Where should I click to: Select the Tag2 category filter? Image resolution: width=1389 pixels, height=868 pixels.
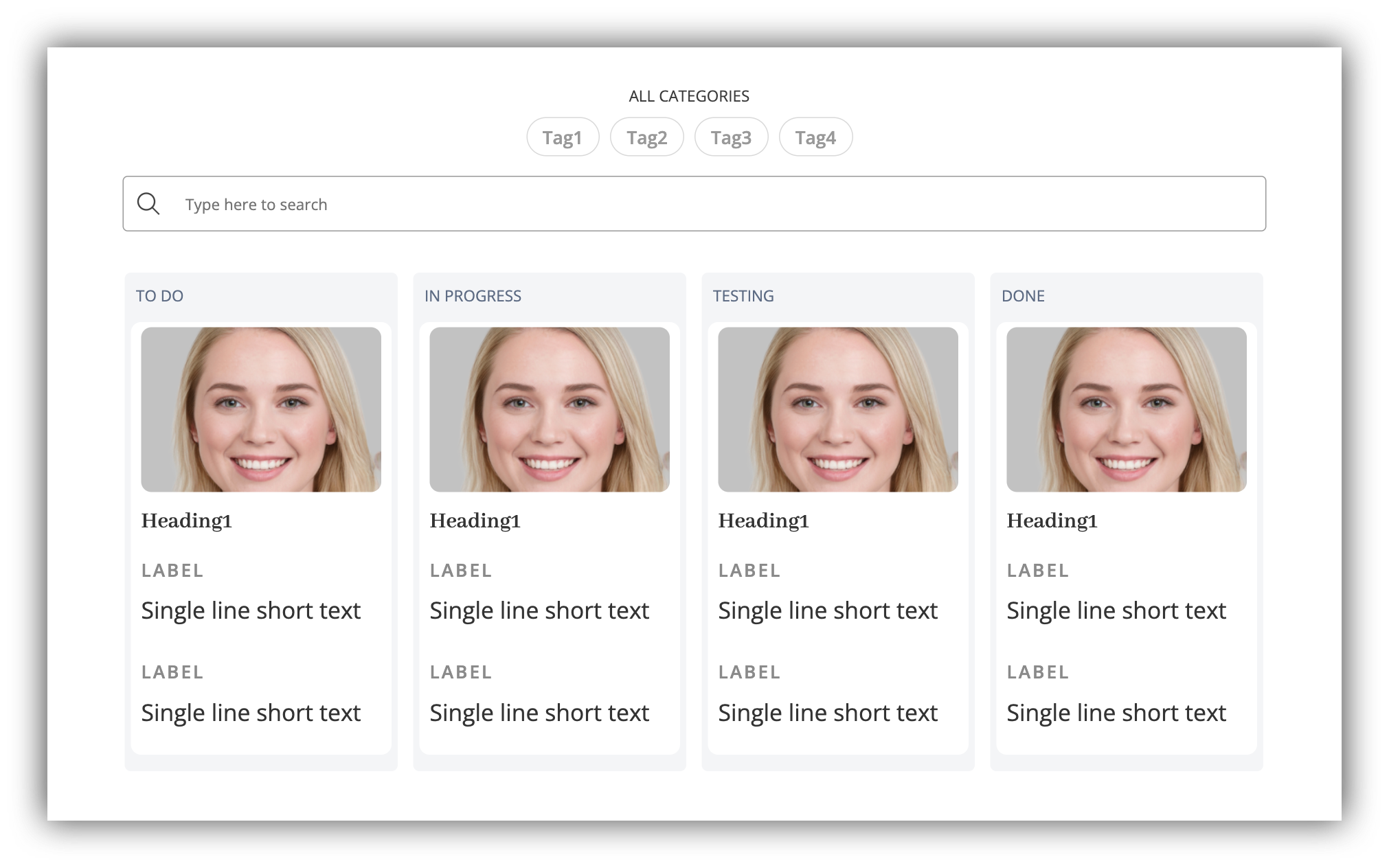[x=646, y=137]
